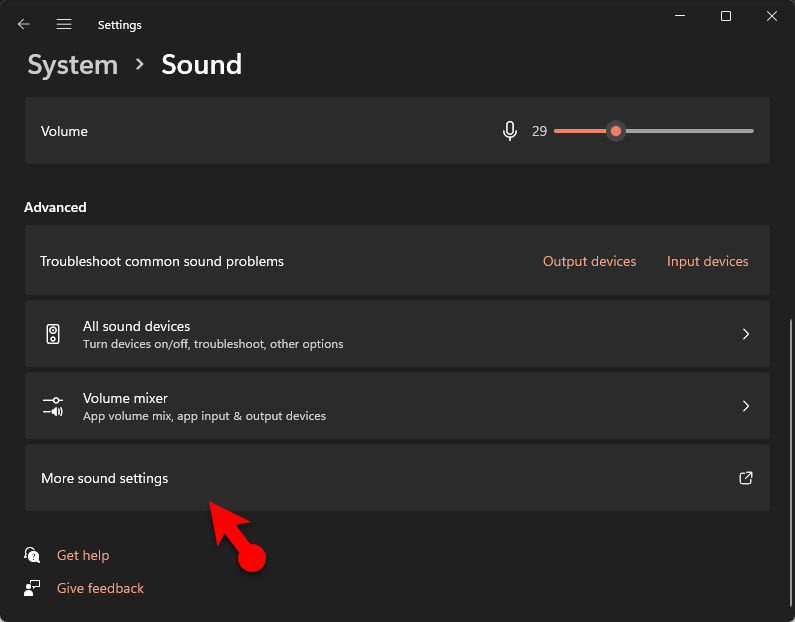The image size is (795, 622).
Task: Mute microphone via the mic icon
Action: click(x=510, y=131)
